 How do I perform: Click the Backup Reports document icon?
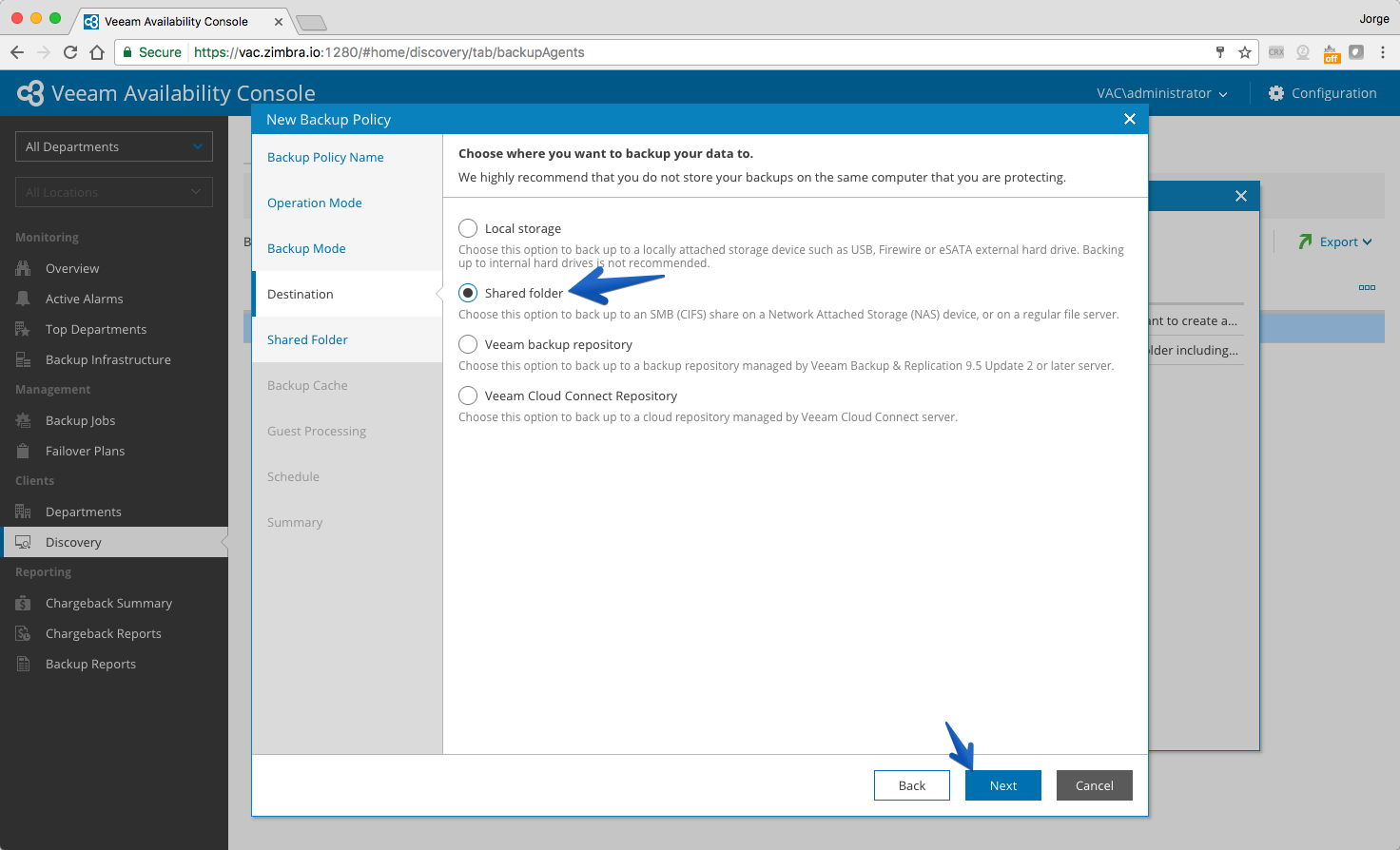[x=23, y=664]
